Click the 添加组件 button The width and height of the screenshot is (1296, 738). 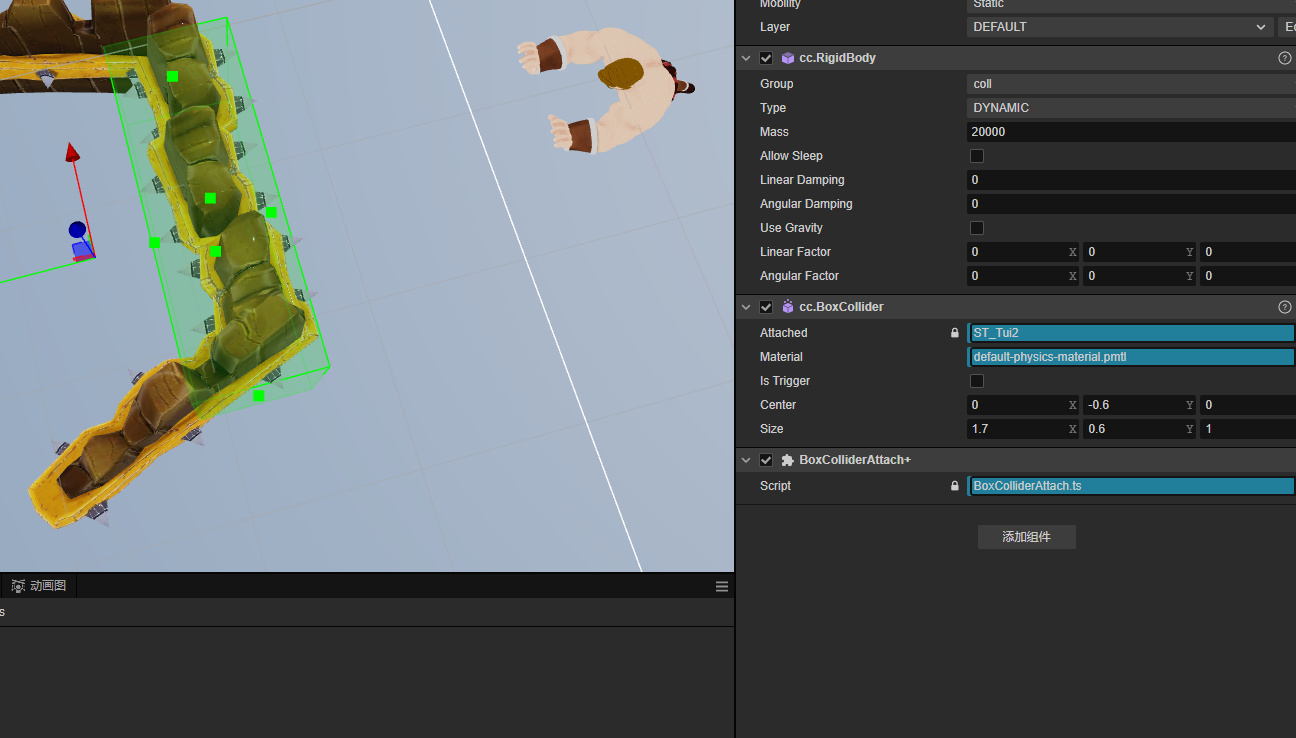pyautogui.click(x=1027, y=537)
